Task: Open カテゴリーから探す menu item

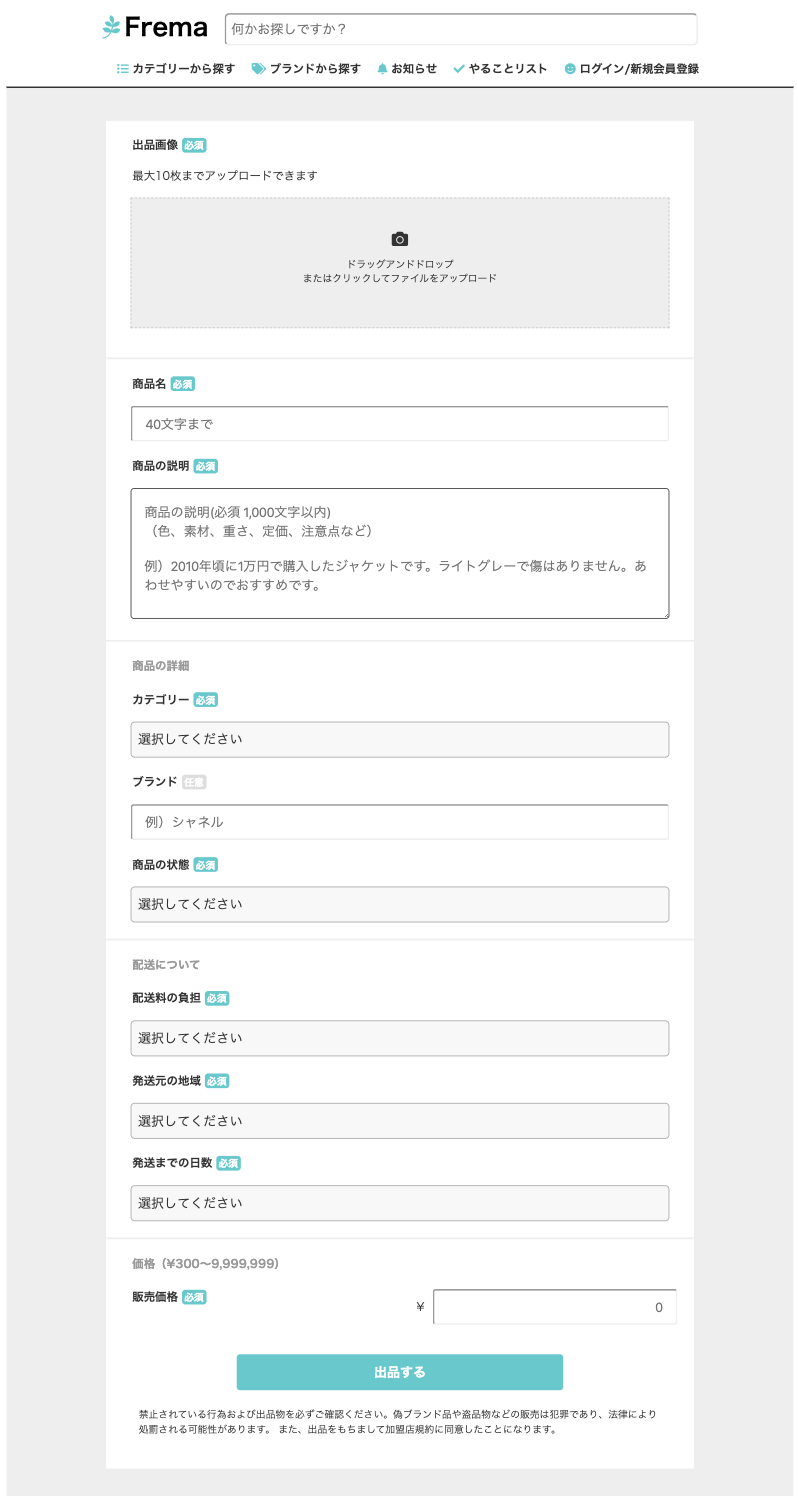Action: click(183, 69)
